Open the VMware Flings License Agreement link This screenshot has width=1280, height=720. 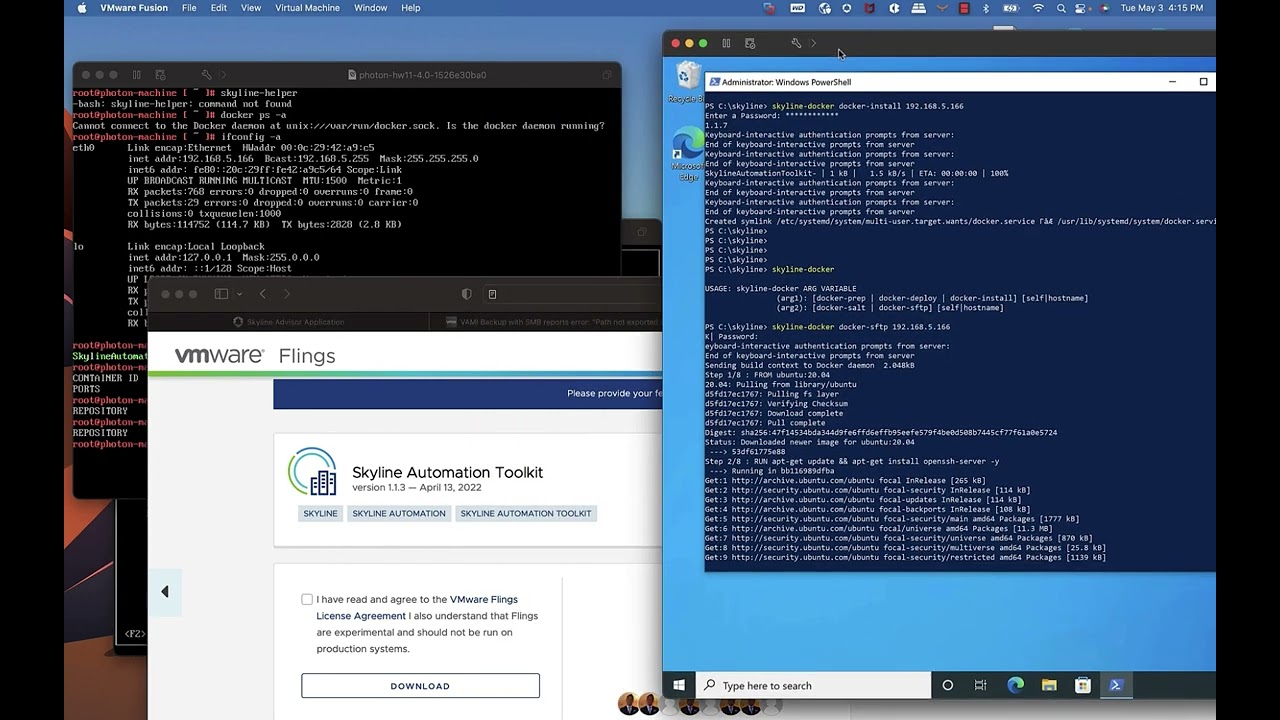417,607
